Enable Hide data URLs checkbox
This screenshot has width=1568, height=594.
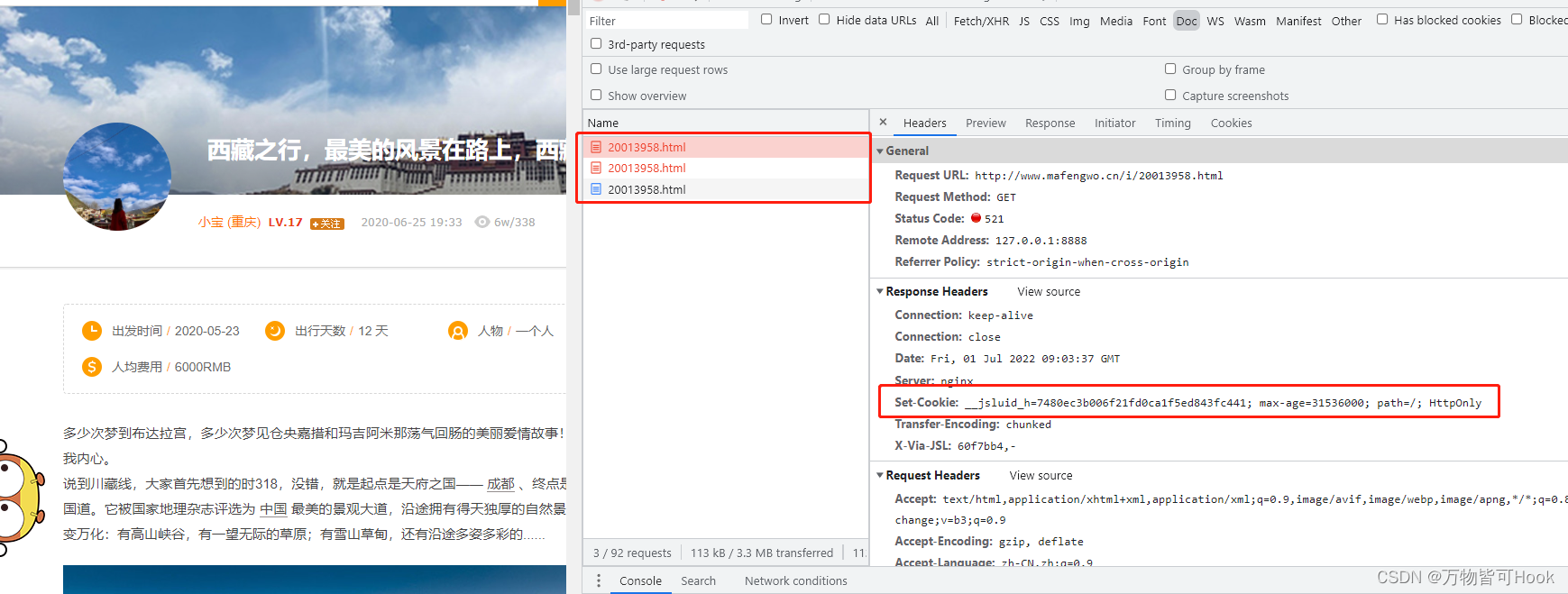coord(824,19)
